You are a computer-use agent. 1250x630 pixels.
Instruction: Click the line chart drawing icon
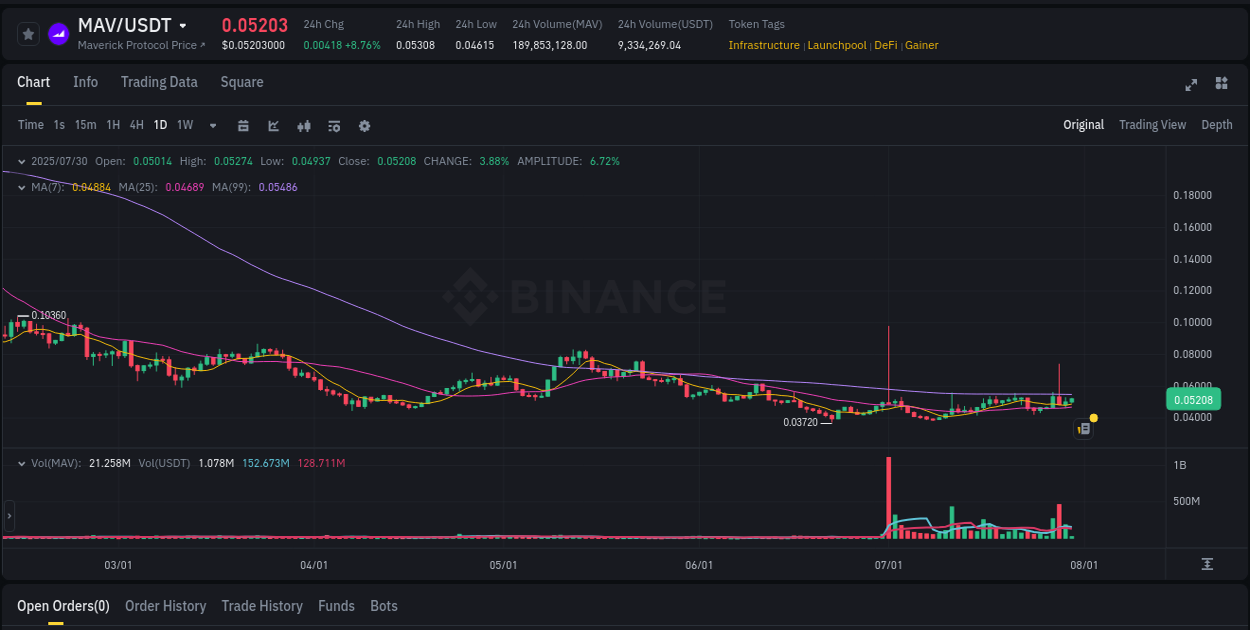(x=273, y=126)
